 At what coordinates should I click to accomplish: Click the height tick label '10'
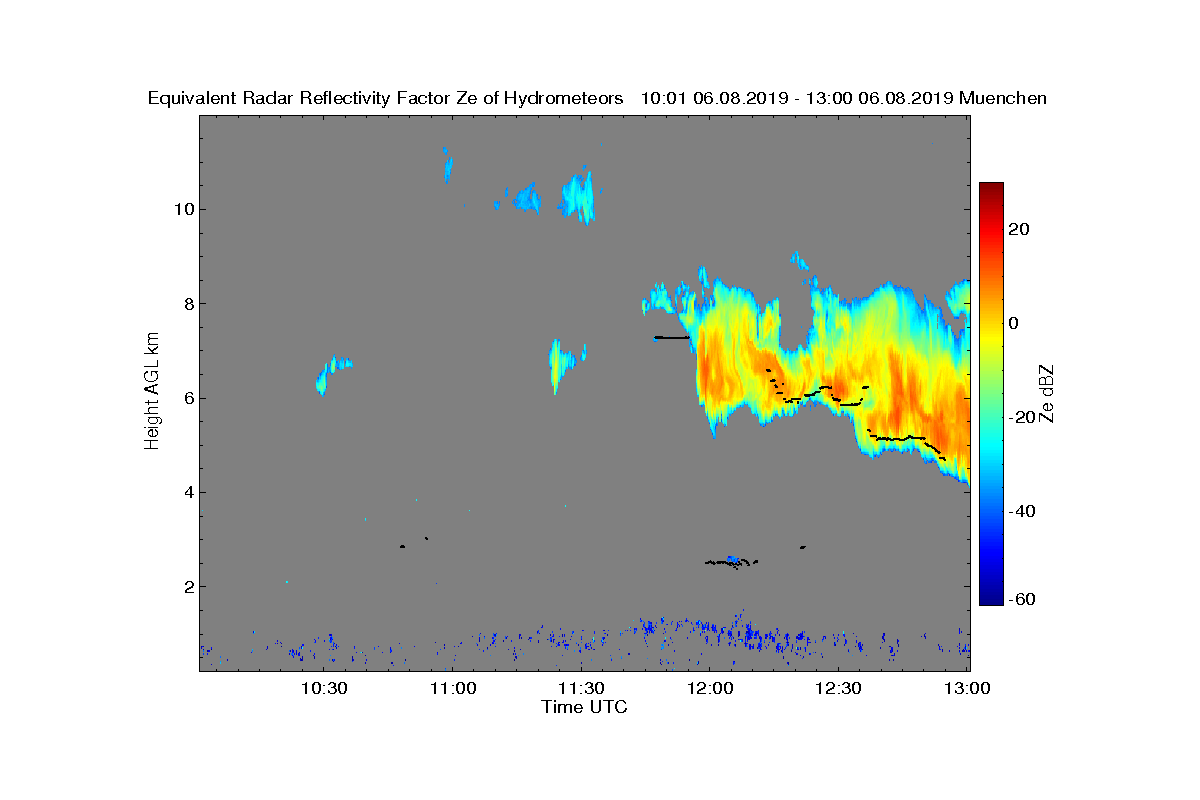click(x=182, y=209)
